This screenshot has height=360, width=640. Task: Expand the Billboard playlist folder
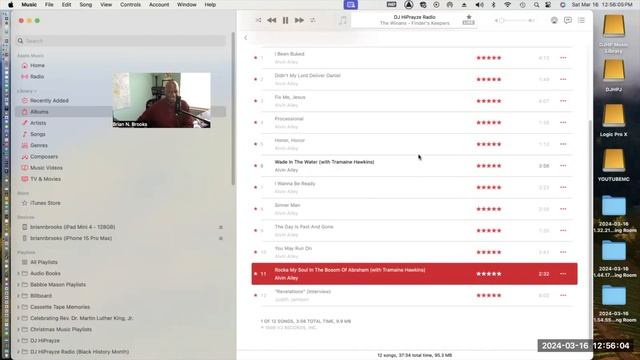coord(18,296)
